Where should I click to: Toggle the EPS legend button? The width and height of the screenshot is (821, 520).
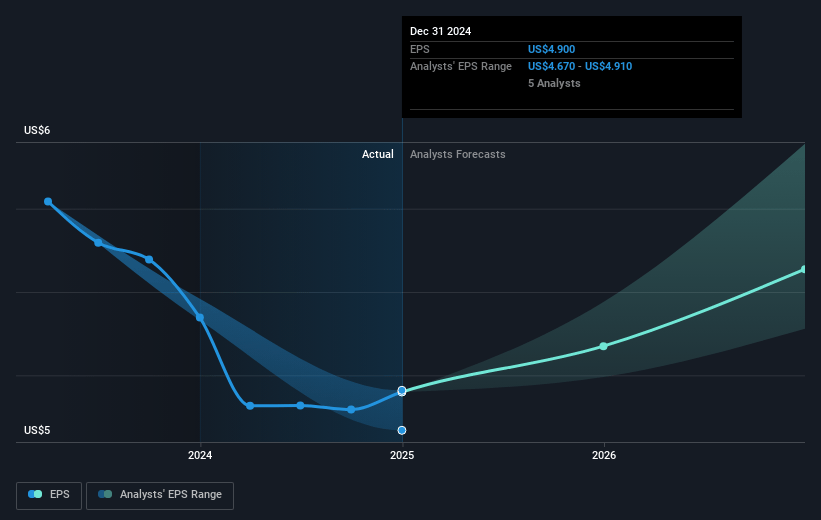click(x=49, y=495)
